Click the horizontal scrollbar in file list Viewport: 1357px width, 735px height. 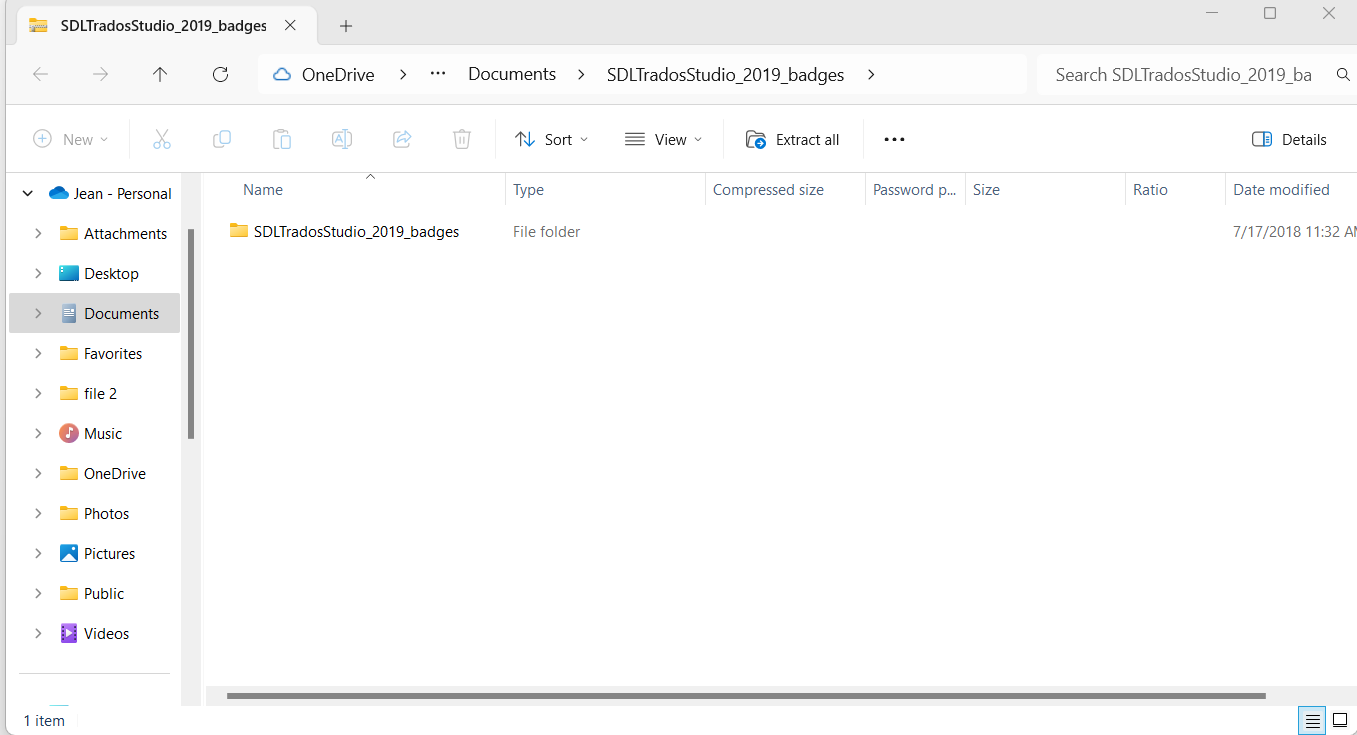pos(746,695)
